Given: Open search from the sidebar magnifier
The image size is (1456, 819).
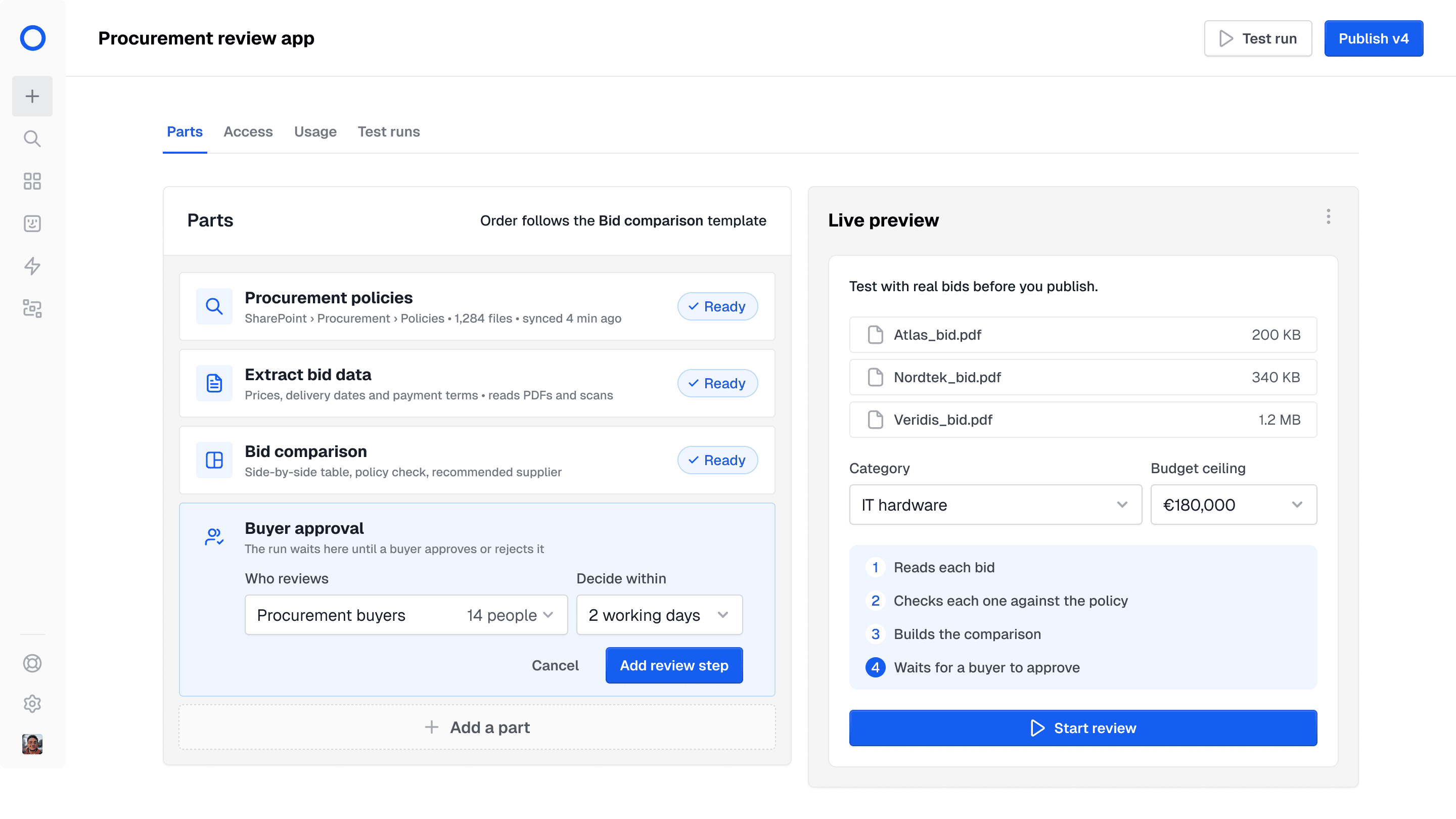Looking at the screenshot, I should 32,139.
